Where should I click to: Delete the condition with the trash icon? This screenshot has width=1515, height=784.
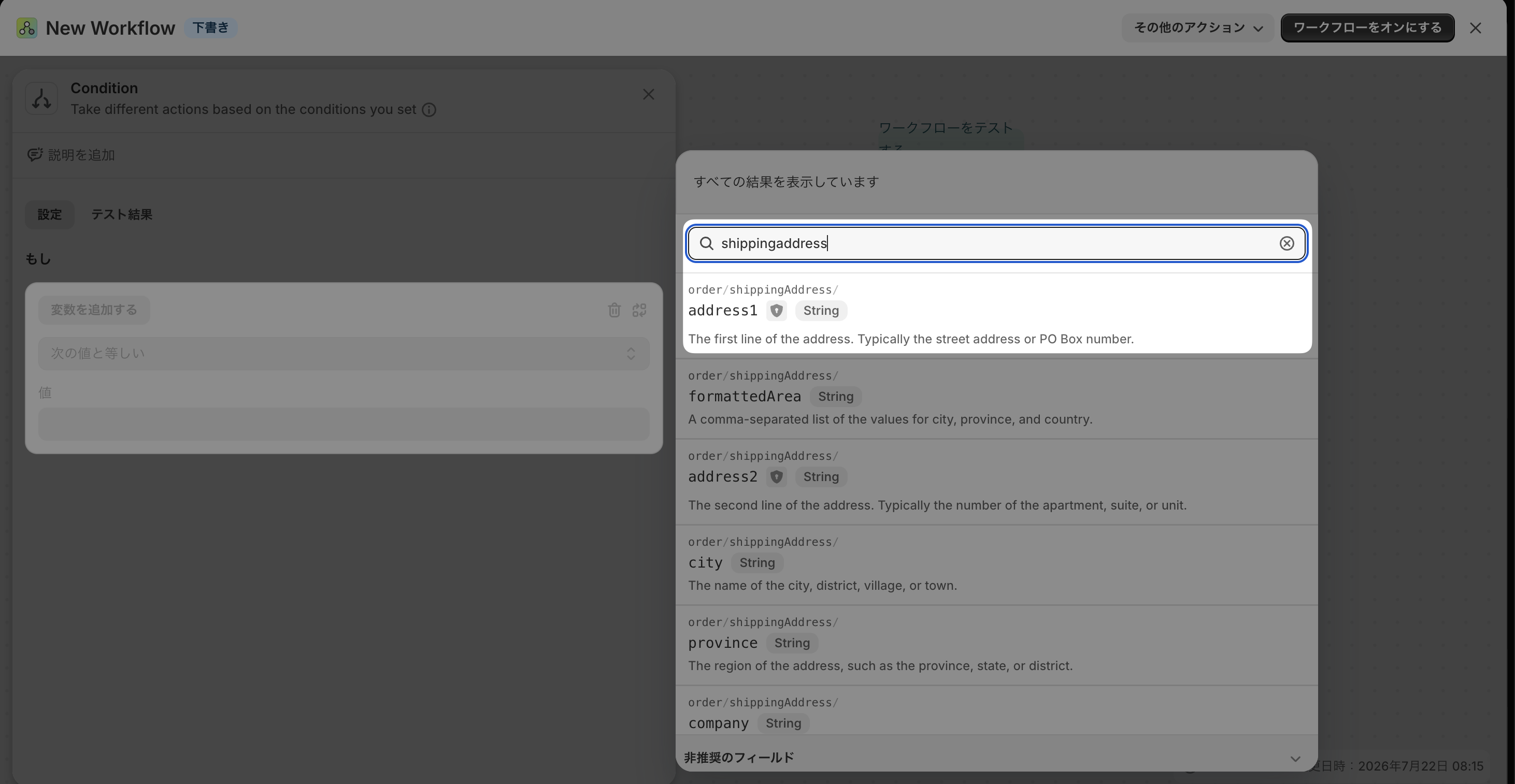614,310
